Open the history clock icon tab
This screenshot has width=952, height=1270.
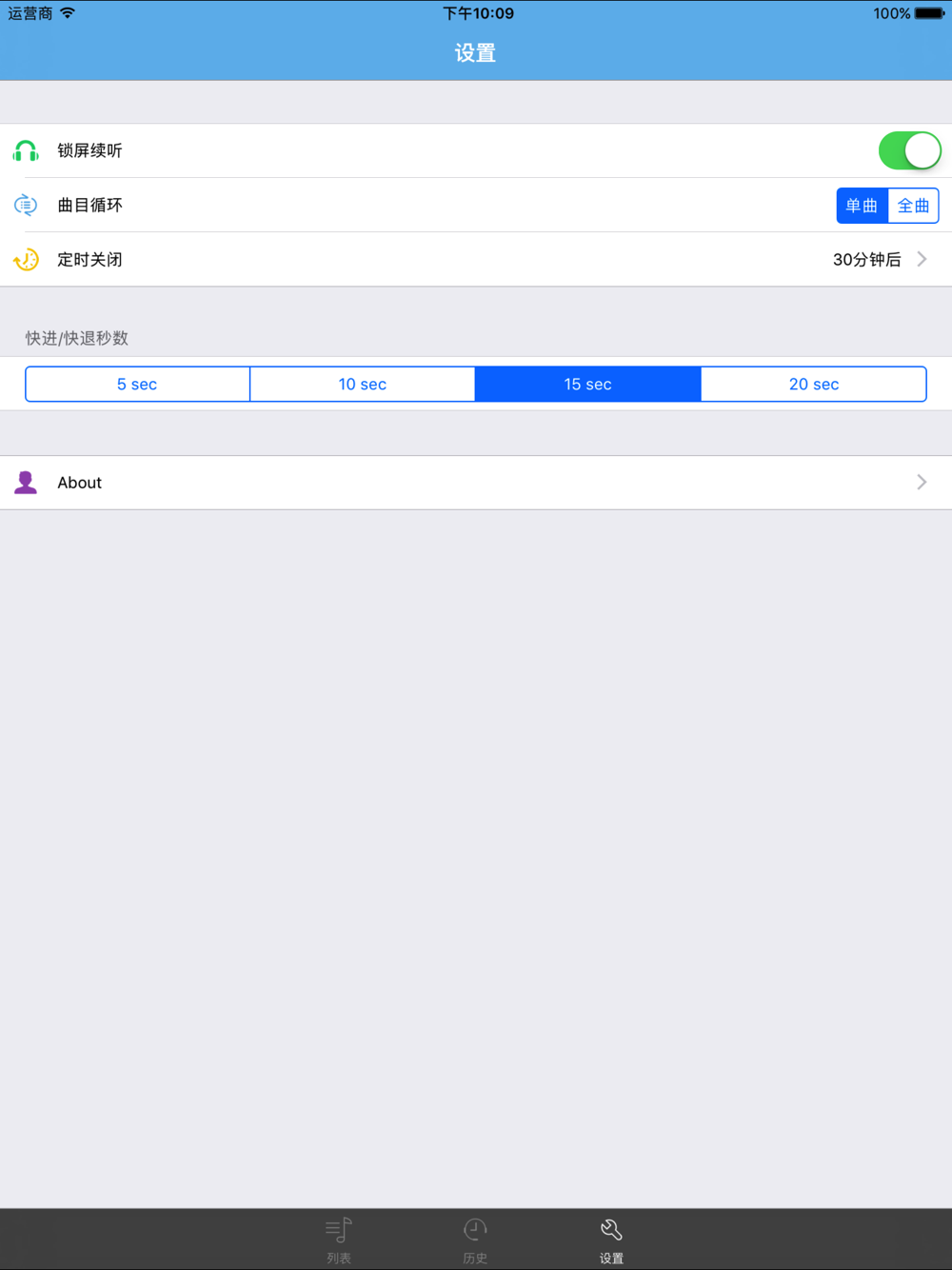[475, 1229]
